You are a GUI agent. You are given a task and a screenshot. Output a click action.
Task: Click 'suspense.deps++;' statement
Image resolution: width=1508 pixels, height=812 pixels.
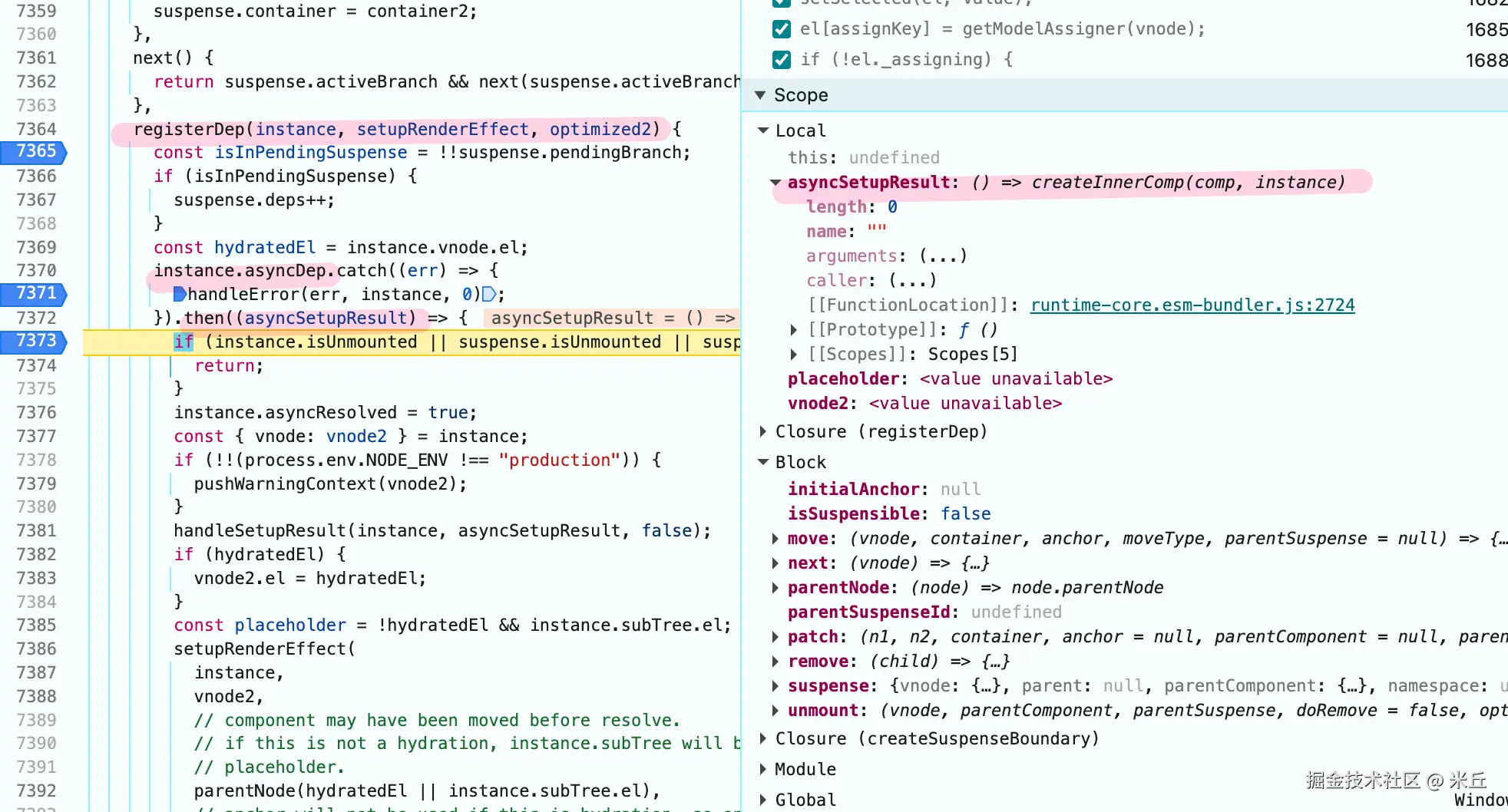(254, 200)
